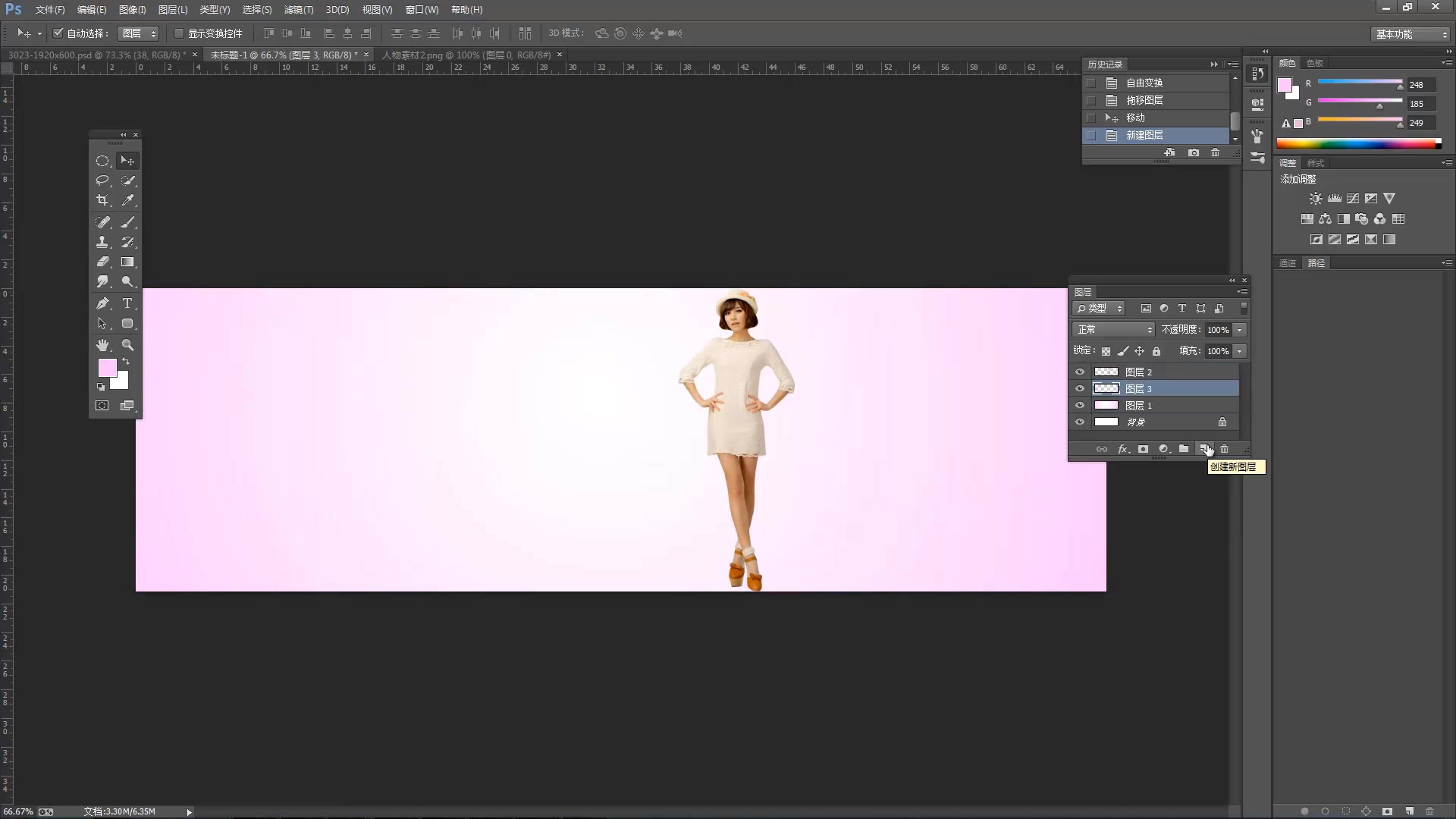Switch to 人物素材2.png document tab
Image resolution: width=1456 pixels, height=819 pixels.
pos(466,55)
